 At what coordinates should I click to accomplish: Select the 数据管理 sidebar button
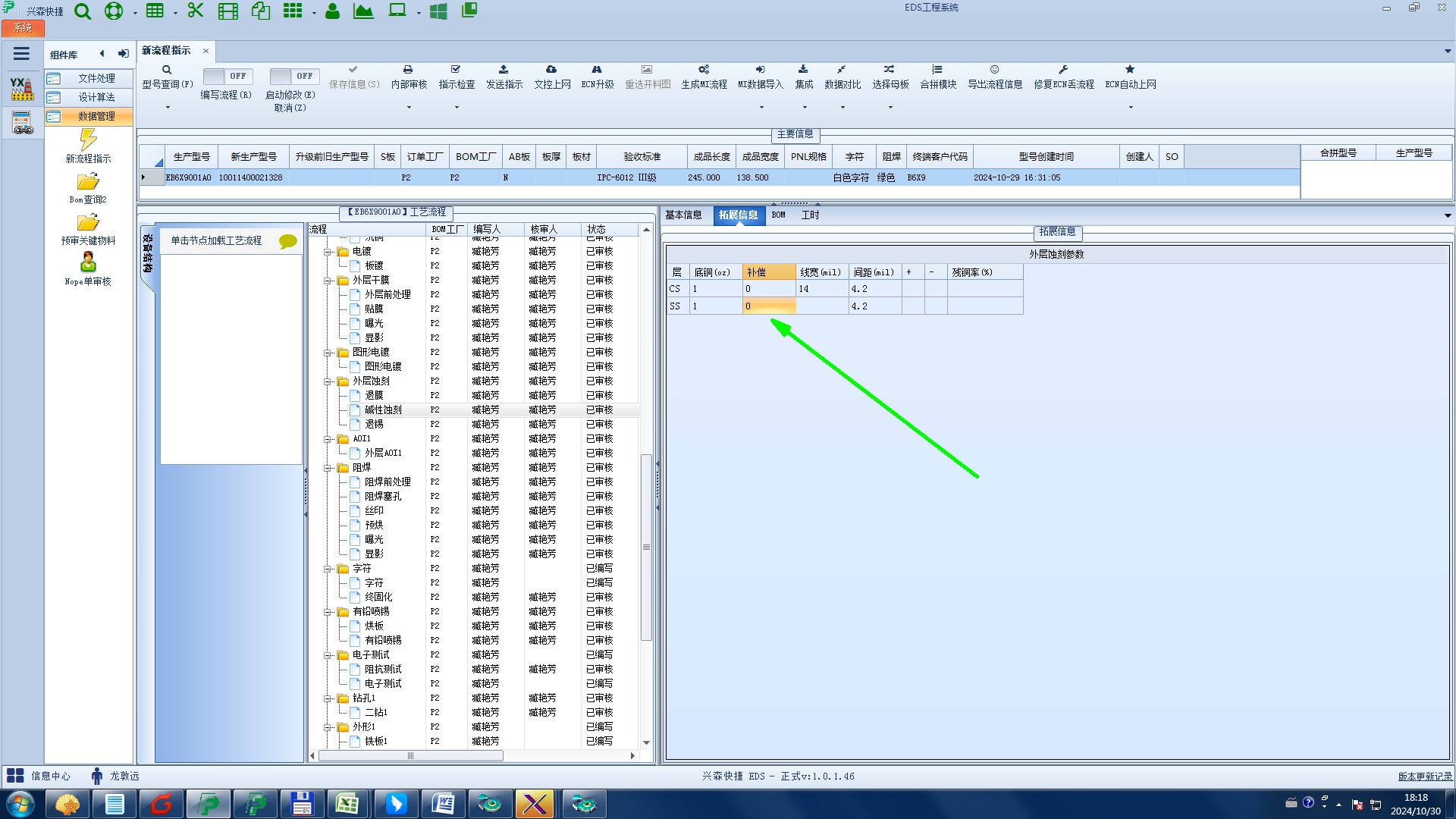coord(89,116)
